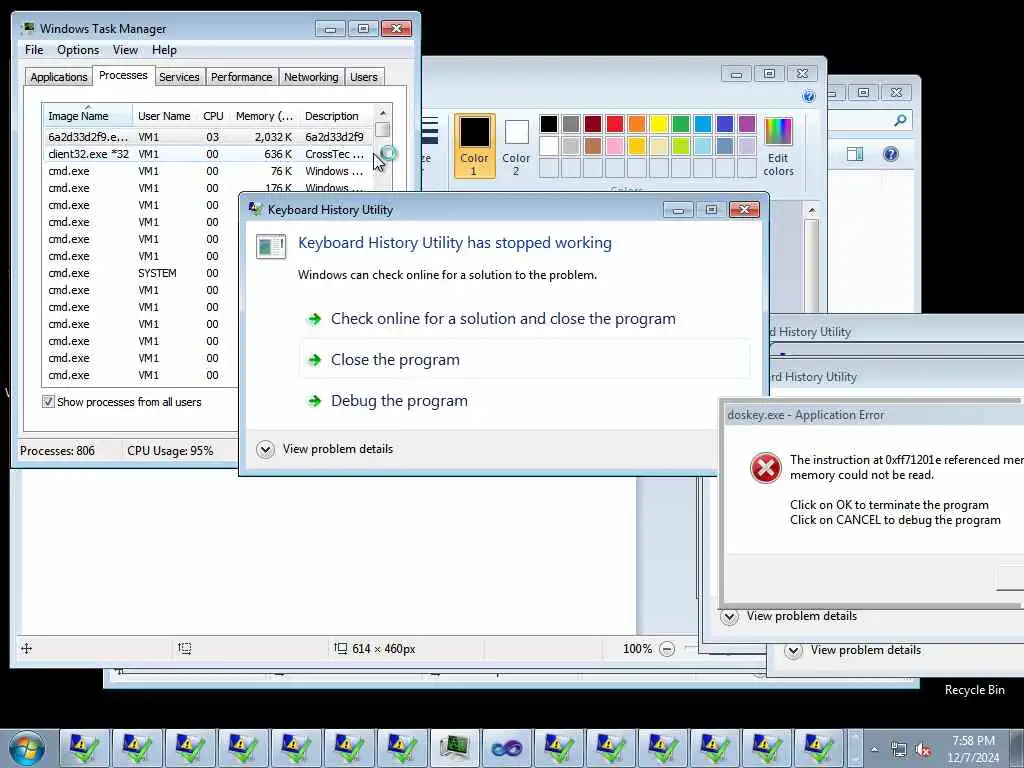Pick the green swatch in Paint palette

pos(680,123)
